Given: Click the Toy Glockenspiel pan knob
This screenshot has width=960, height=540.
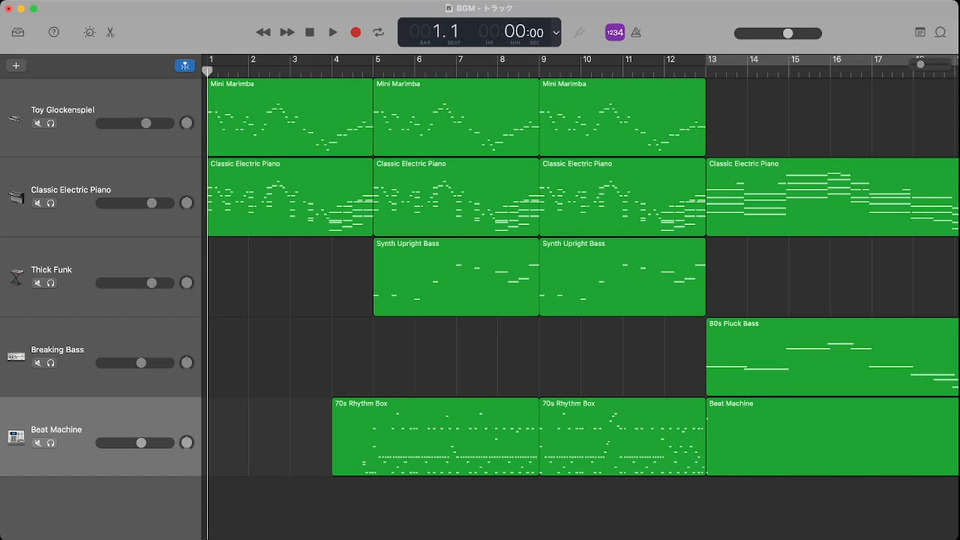Looking at the screenshot, I should [x=187, y=123].
